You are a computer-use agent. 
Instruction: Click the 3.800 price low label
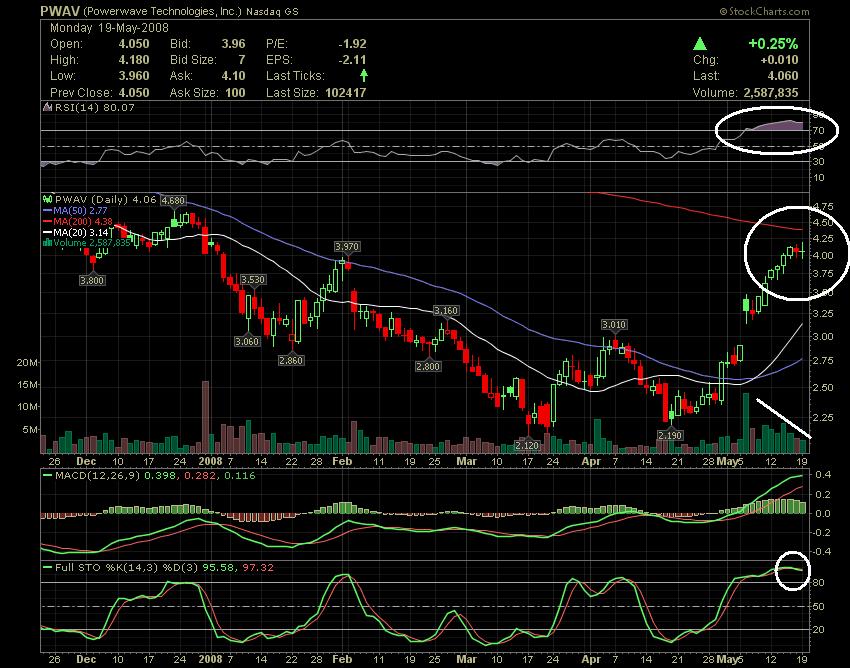pos(92,280)
